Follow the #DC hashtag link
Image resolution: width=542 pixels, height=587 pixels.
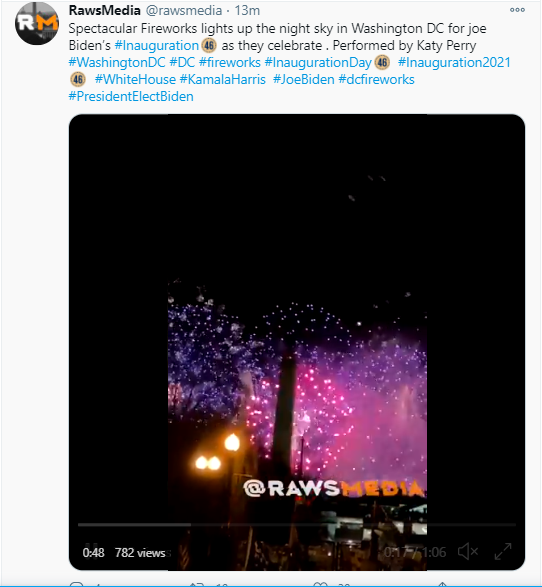[182, 62]
